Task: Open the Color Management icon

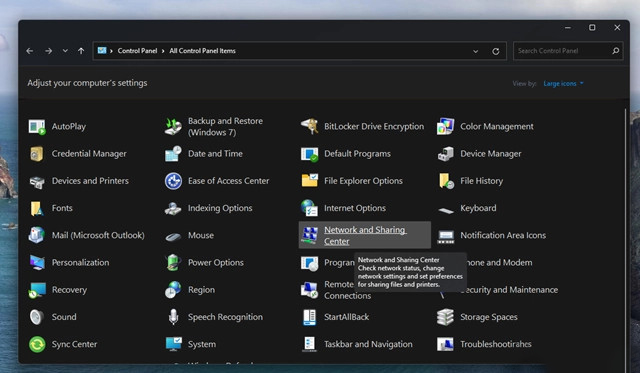Action: pos(445,127)
